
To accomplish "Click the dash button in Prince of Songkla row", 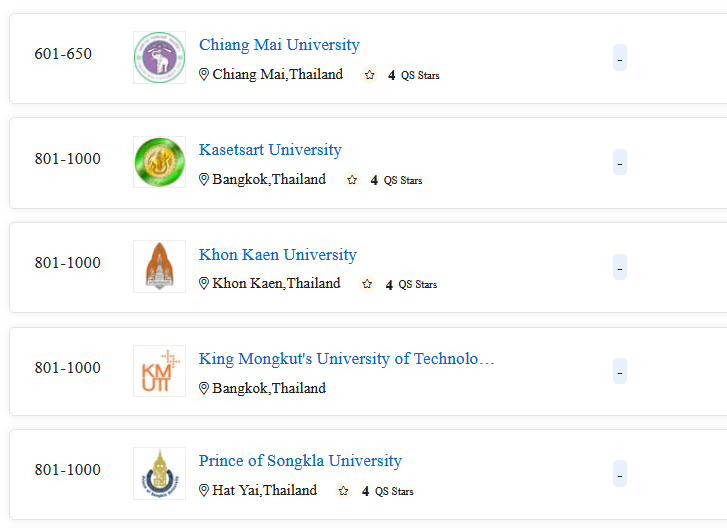I will [x=620, y=473].
